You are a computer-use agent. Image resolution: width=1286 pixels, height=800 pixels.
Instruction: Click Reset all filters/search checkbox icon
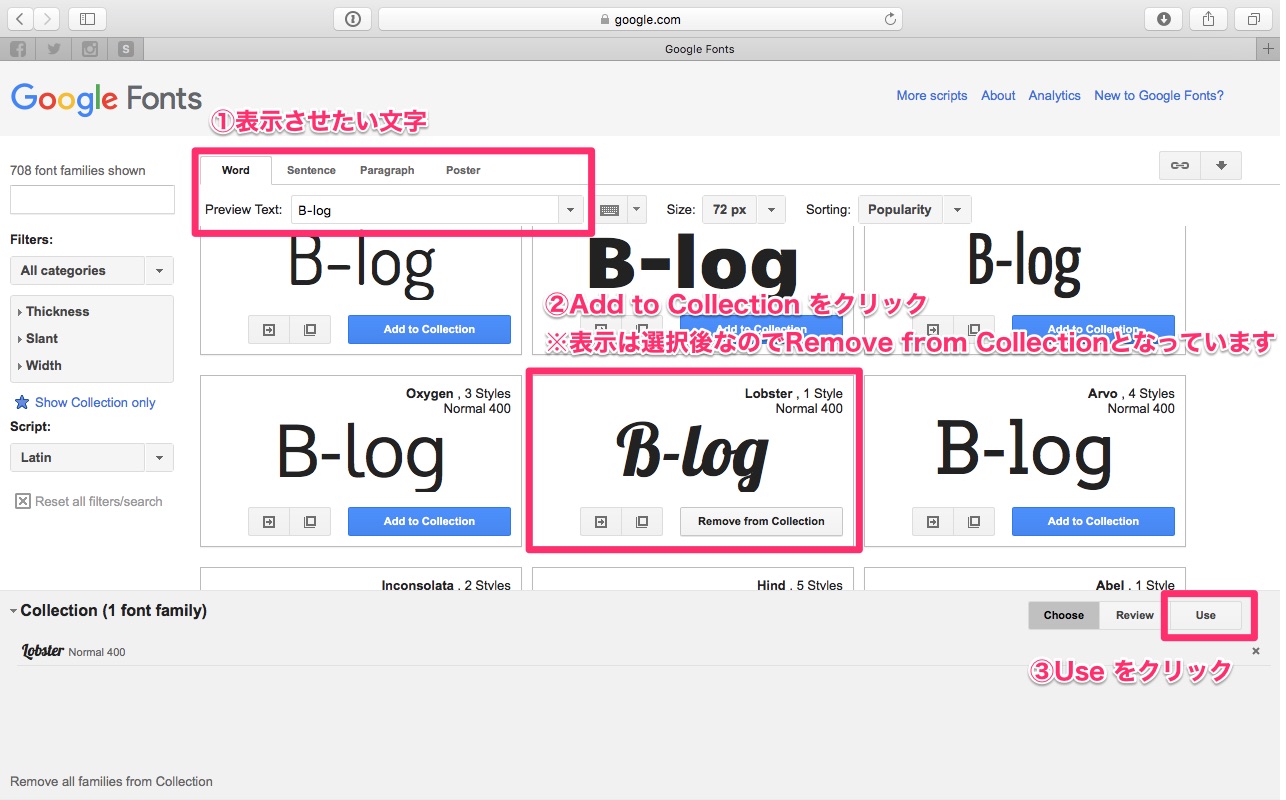coord(23,501)
